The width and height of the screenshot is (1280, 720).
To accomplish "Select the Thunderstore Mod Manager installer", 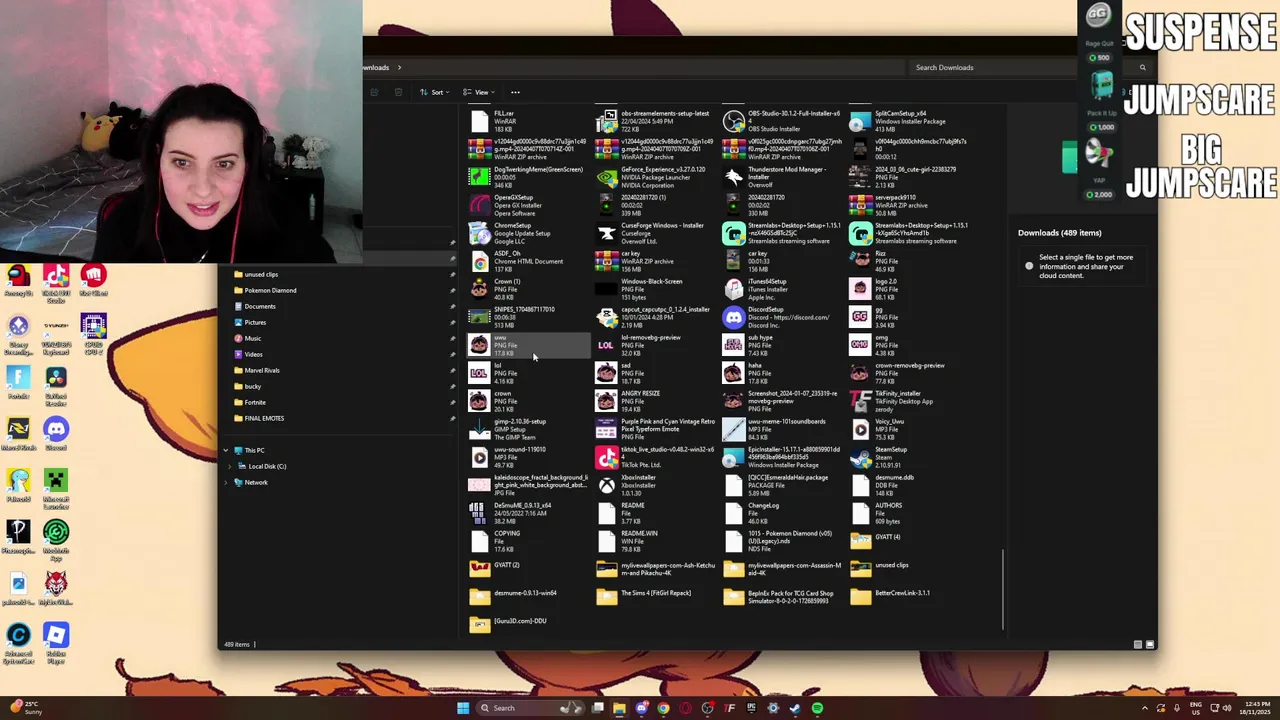I will (734, 178).
